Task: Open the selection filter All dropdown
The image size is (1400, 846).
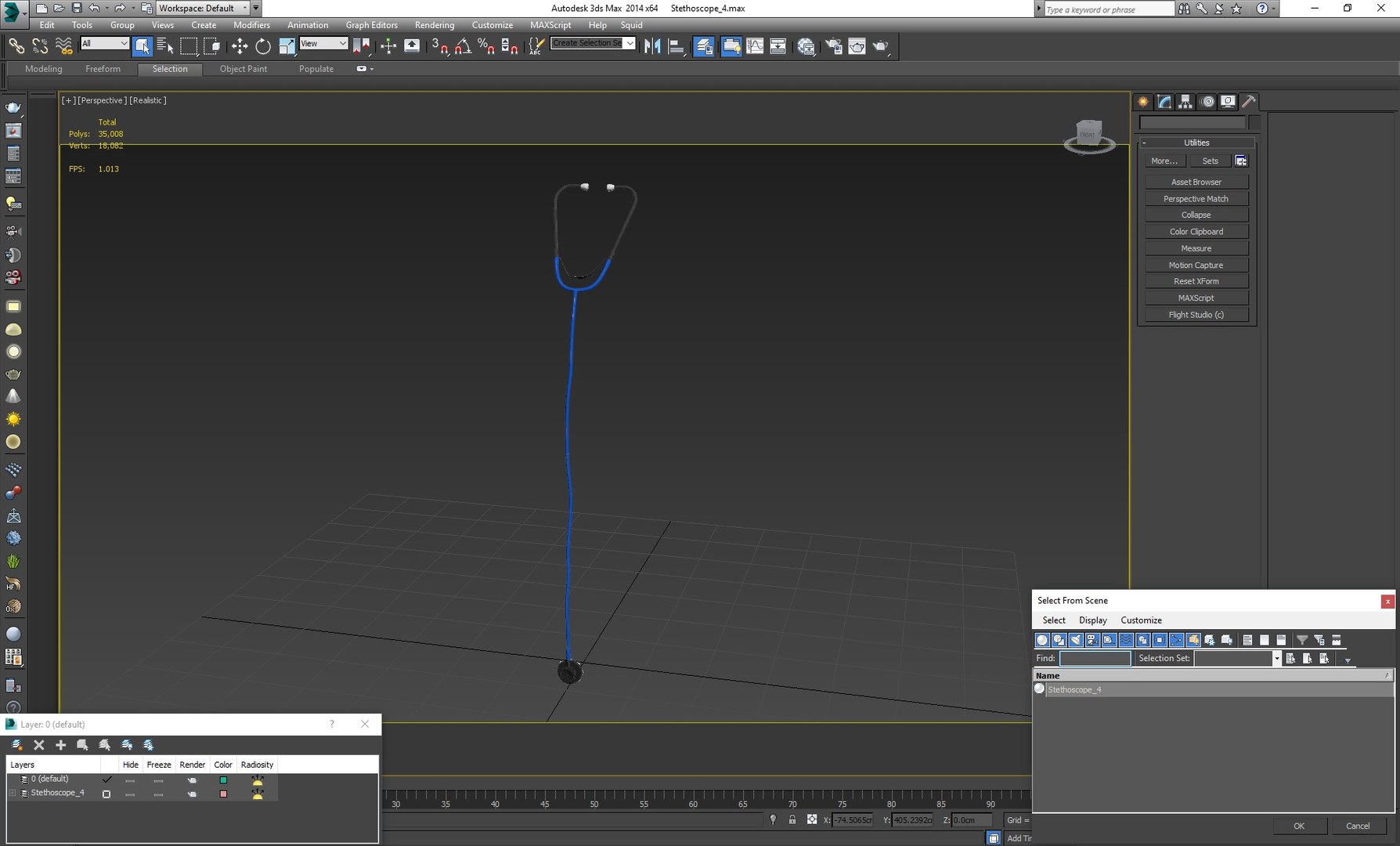Action: [104, 43]
